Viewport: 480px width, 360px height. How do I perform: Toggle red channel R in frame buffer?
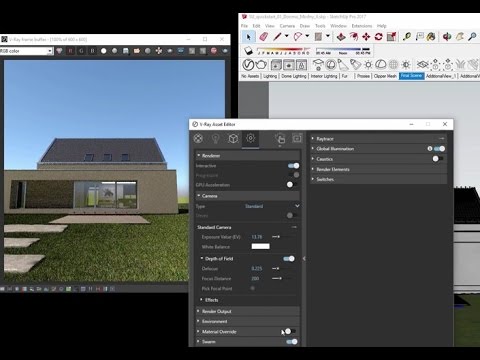click(x=70, y=51)
